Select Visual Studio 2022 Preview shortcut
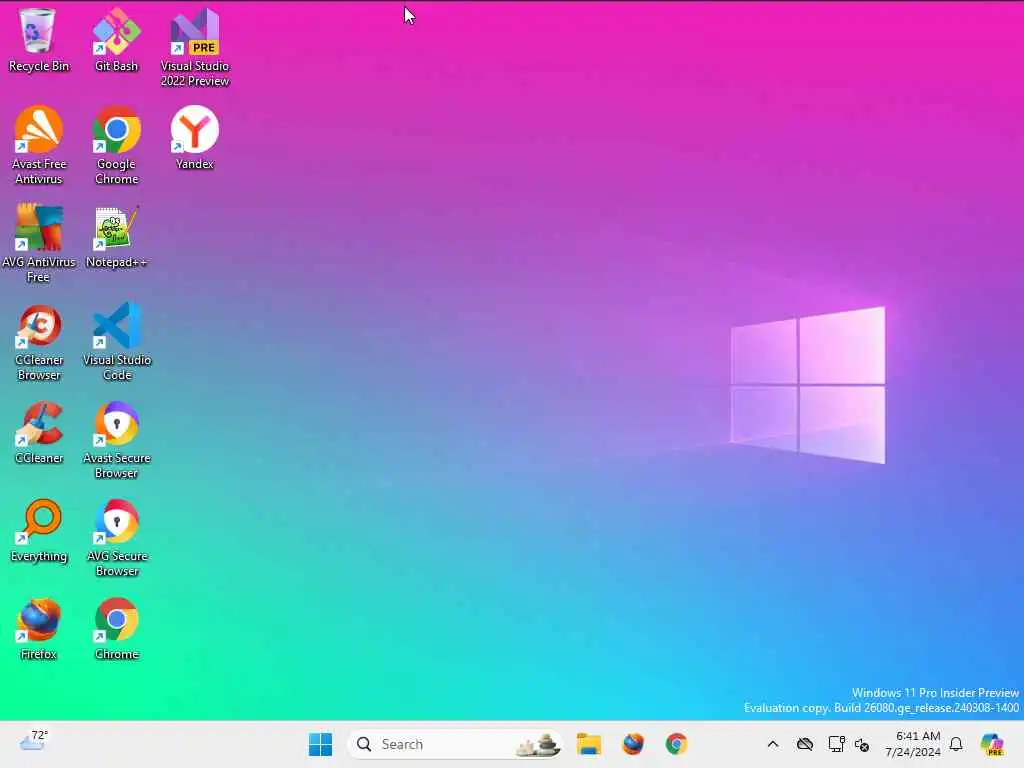Screen dimensions: 1024x768 (x=195, y=47)
